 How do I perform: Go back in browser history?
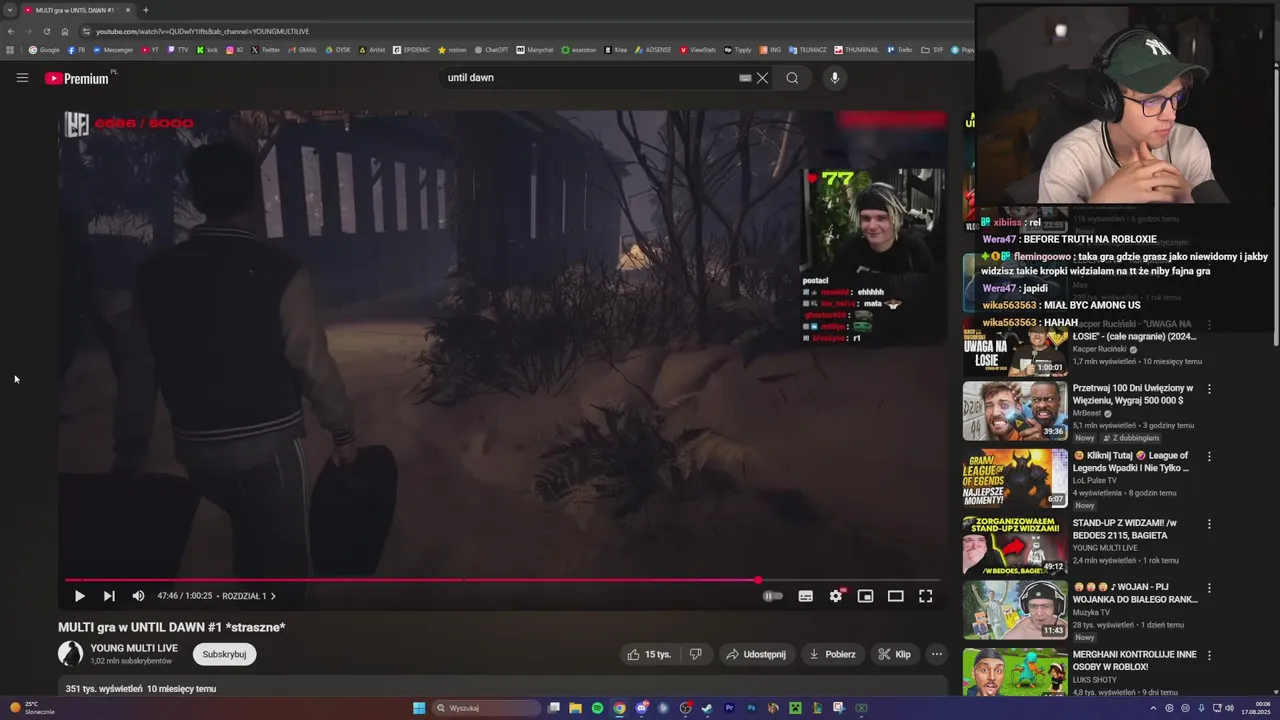pos(10,31)
